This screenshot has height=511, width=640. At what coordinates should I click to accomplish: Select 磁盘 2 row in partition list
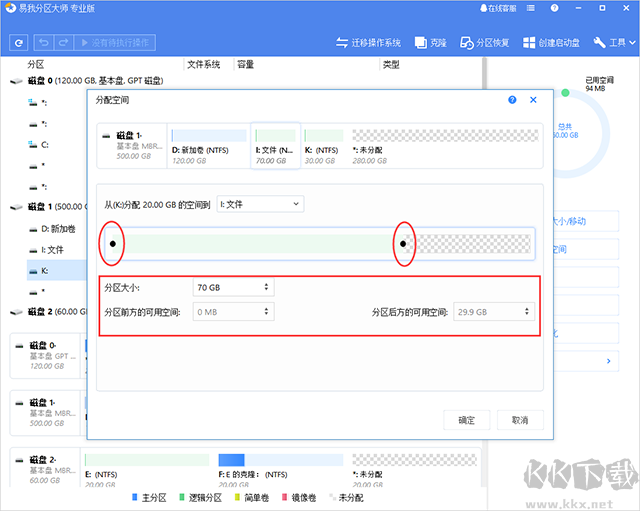[x=49, y=312]
